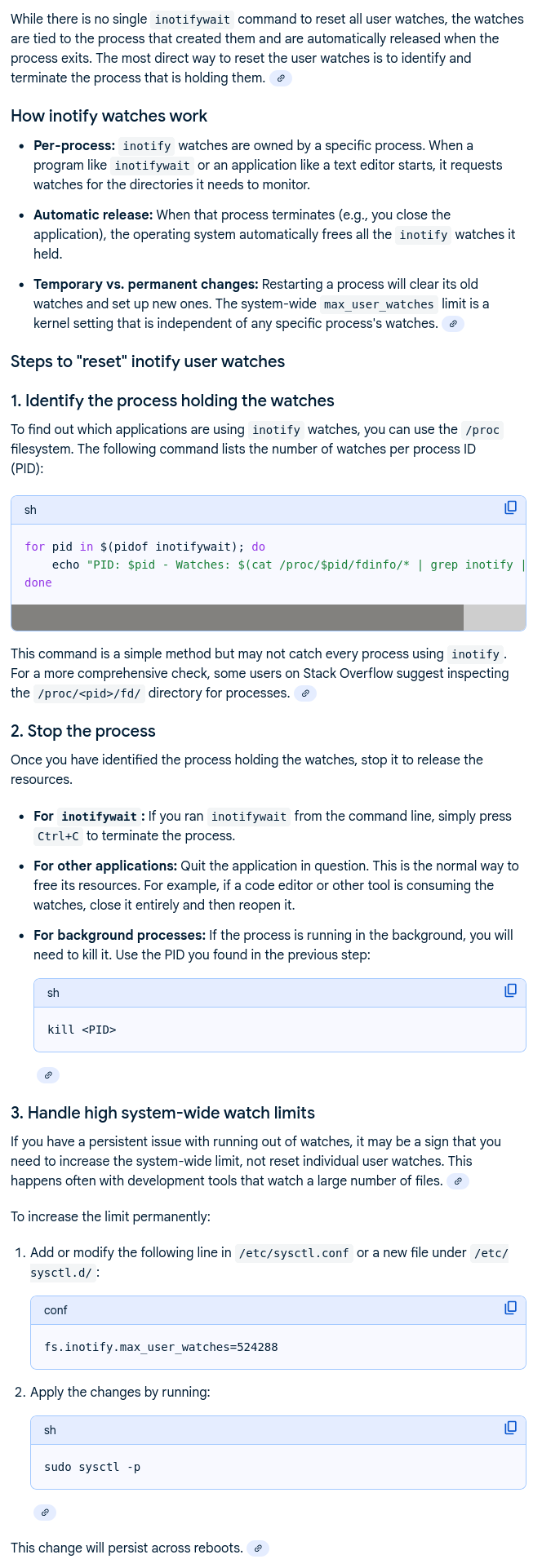Click '3. Handle high system-wide watch limits' heading
Screen dimensions: 542x1568
click(162, 1113)
